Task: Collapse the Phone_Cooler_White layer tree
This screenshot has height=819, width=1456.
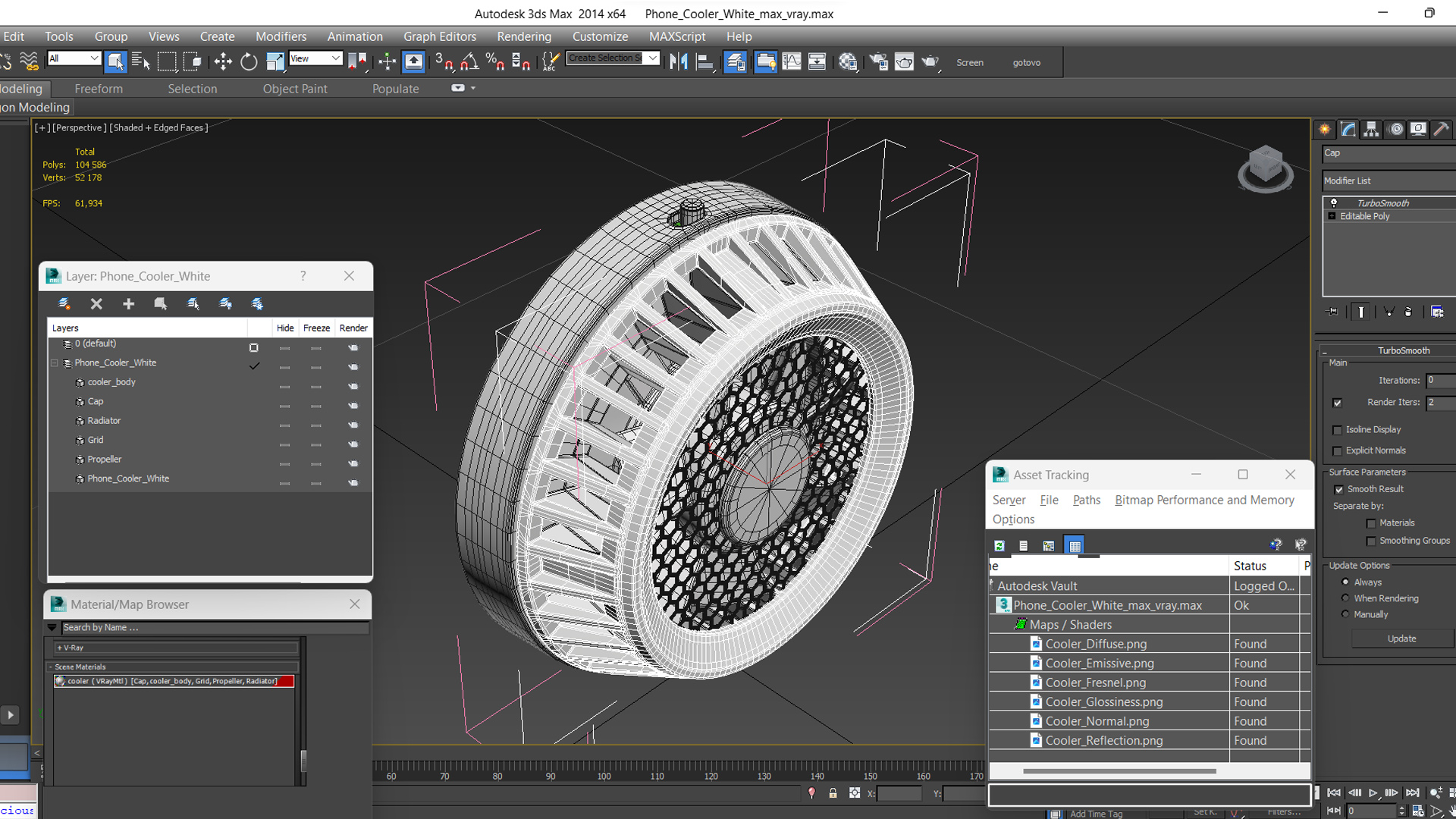Action: [55, 363]
